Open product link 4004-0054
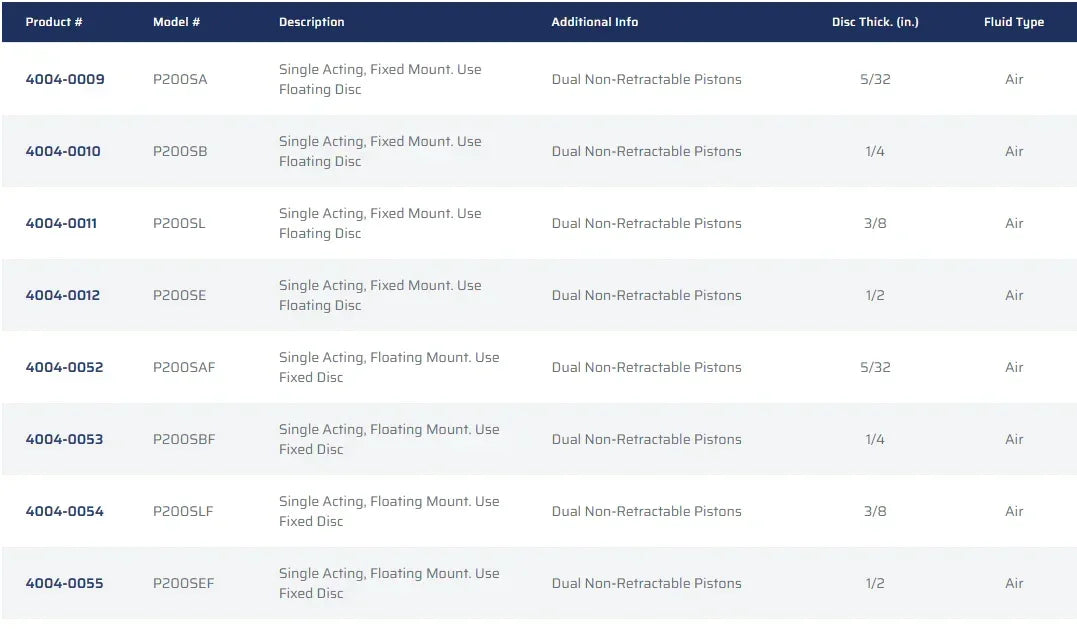 coord(64,512)
